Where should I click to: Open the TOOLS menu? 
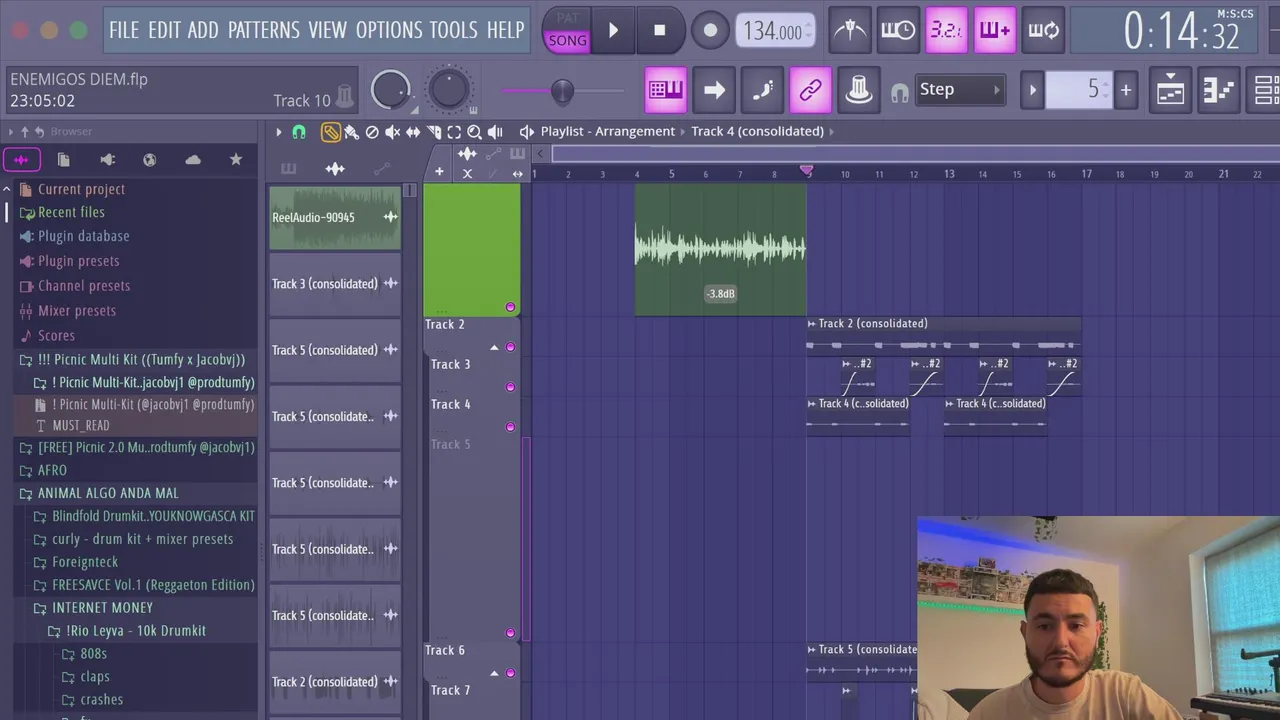(453, 31)
